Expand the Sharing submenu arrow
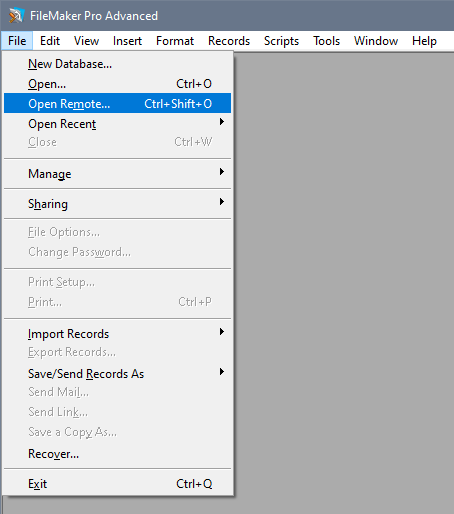Screen dimensions: 454x514 point(222,202)
